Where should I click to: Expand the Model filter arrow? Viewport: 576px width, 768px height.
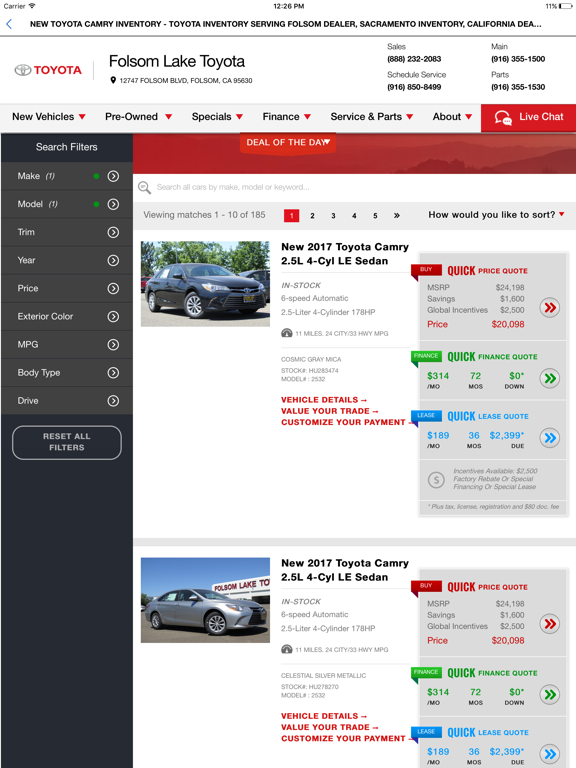(113, 204)
